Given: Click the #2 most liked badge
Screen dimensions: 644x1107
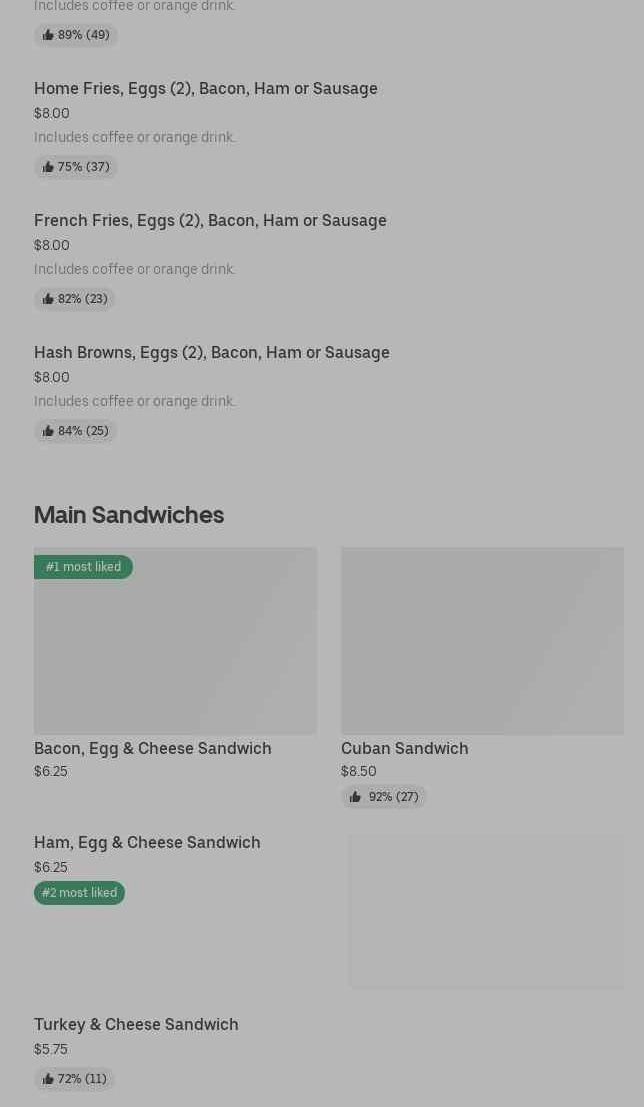Looking at the screenshot, I should (x=79, y=893).
